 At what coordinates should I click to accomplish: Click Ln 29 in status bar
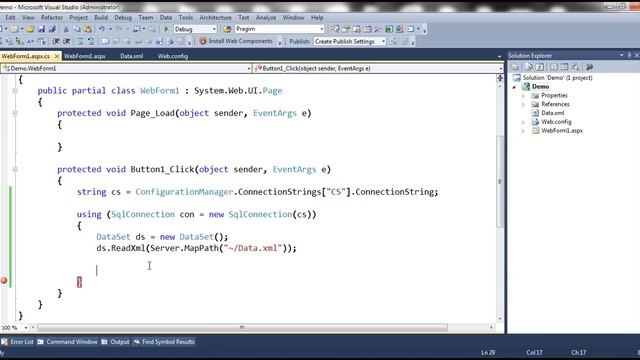[x=488, y=352]
